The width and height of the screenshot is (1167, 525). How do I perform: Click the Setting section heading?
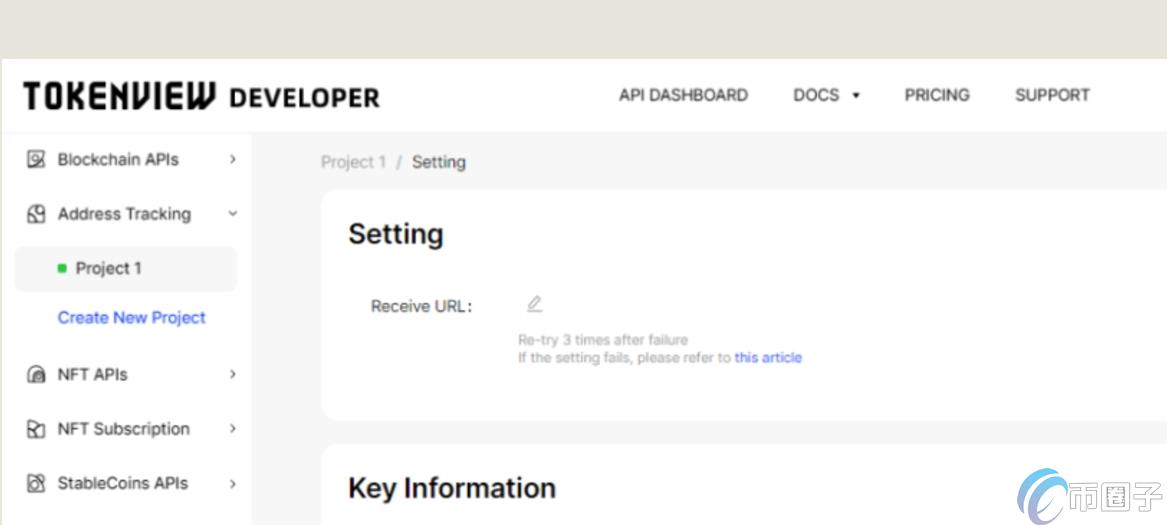click(396, 235)
